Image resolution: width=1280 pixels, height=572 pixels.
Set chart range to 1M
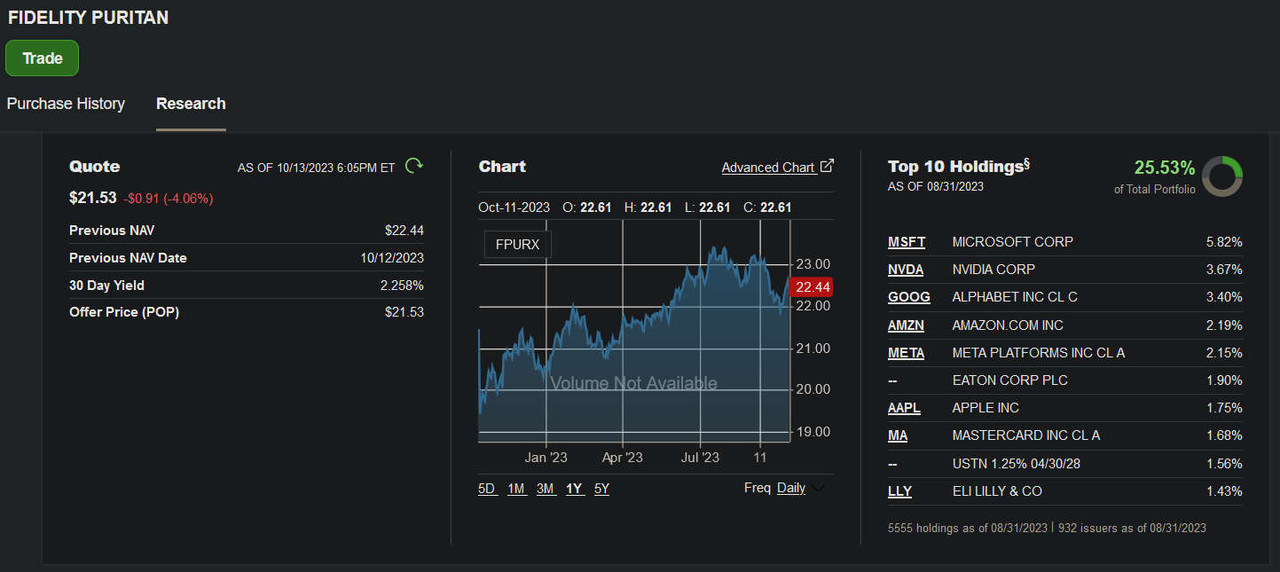[516, 489]
